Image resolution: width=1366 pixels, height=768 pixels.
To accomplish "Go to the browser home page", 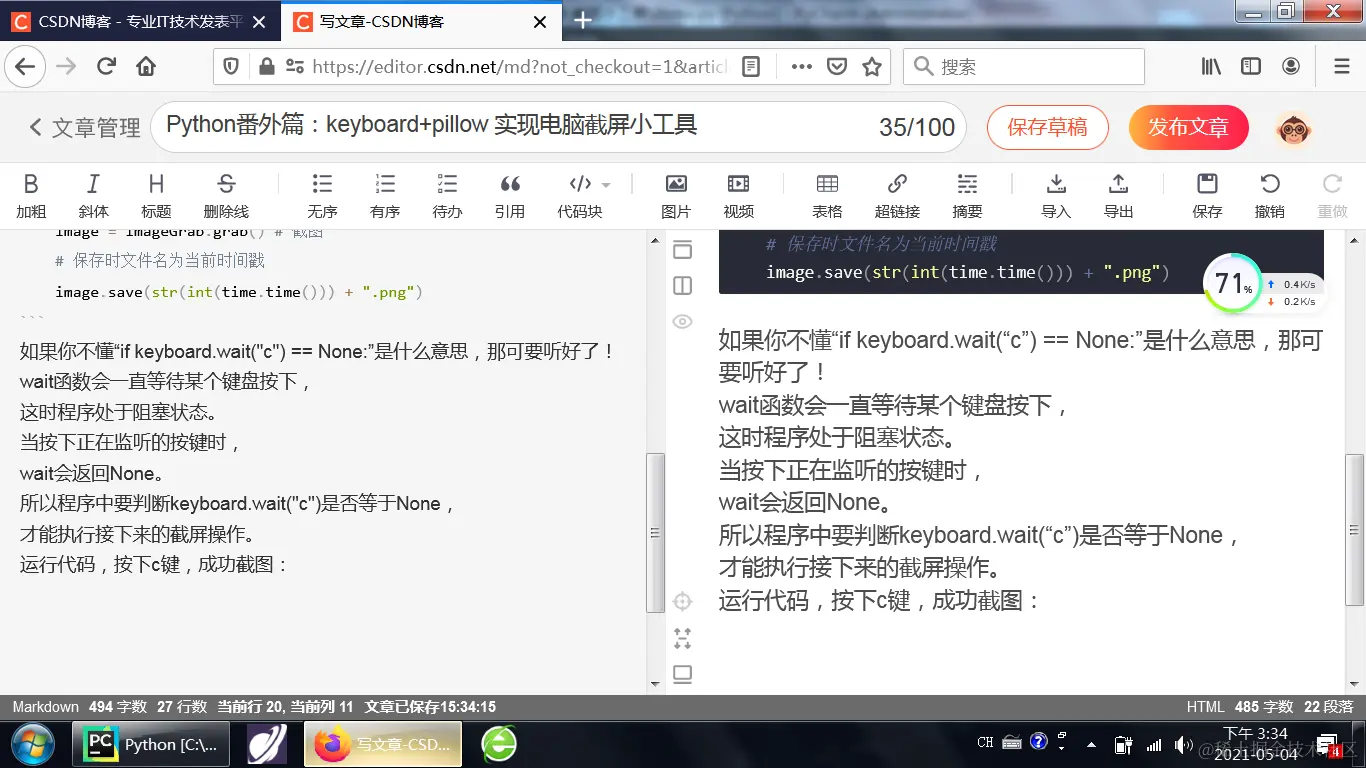I will point(146,67).
